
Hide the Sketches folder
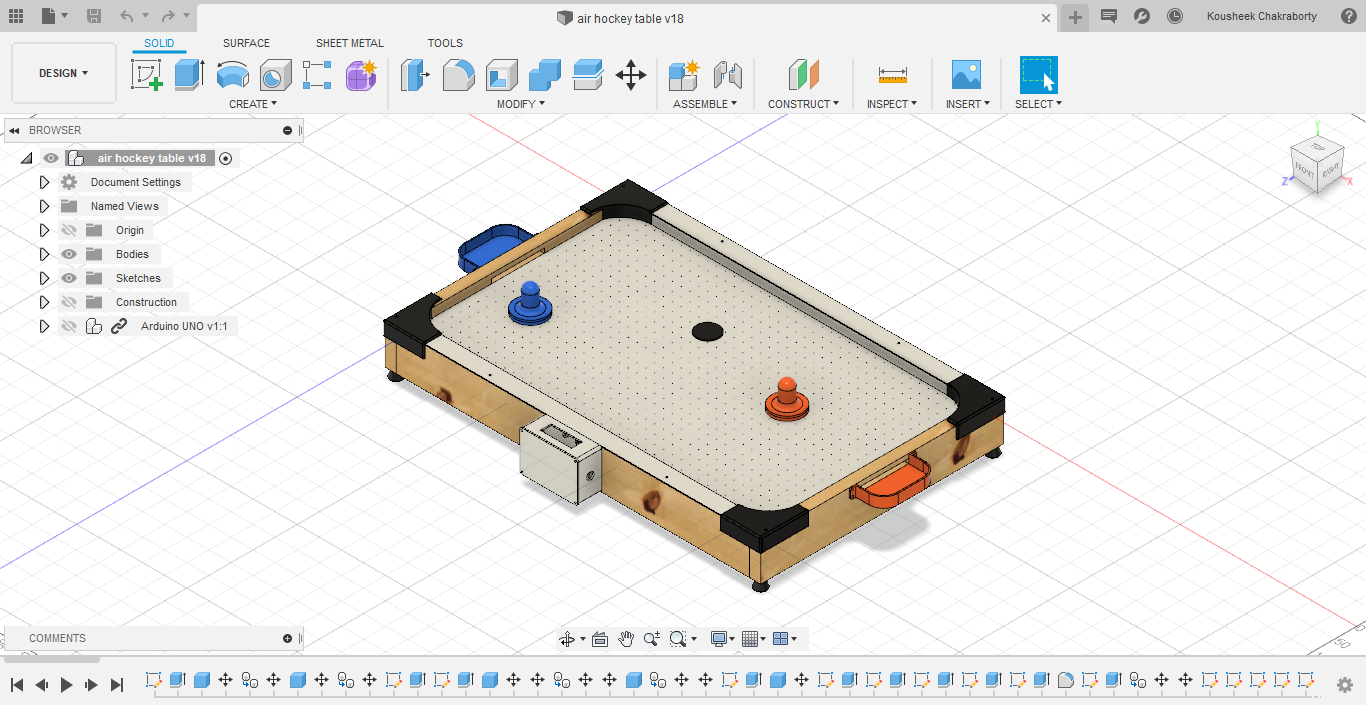tap(69, 278)
